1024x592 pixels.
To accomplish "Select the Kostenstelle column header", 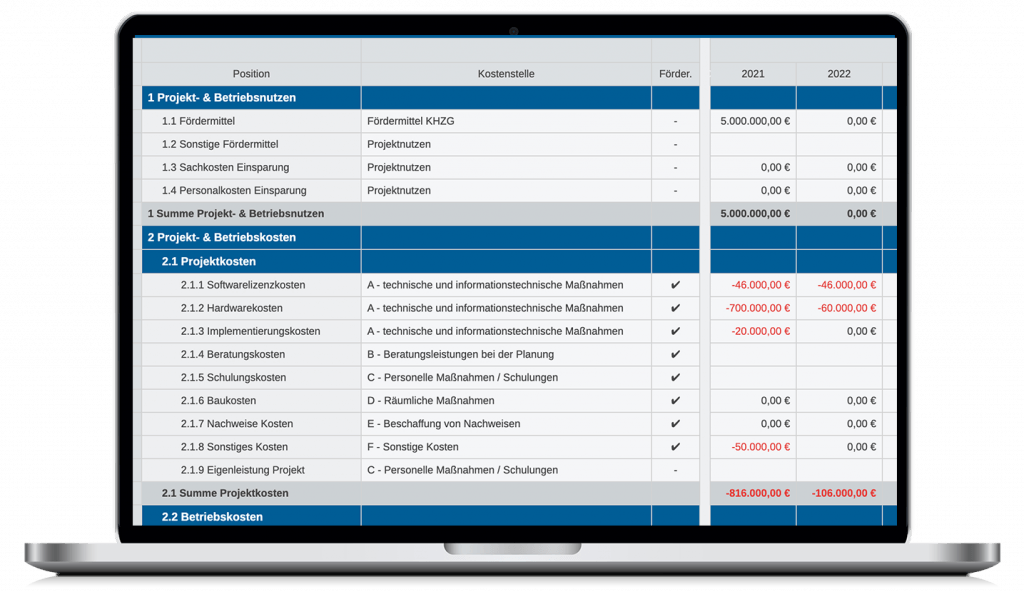I will coord(506,74).
